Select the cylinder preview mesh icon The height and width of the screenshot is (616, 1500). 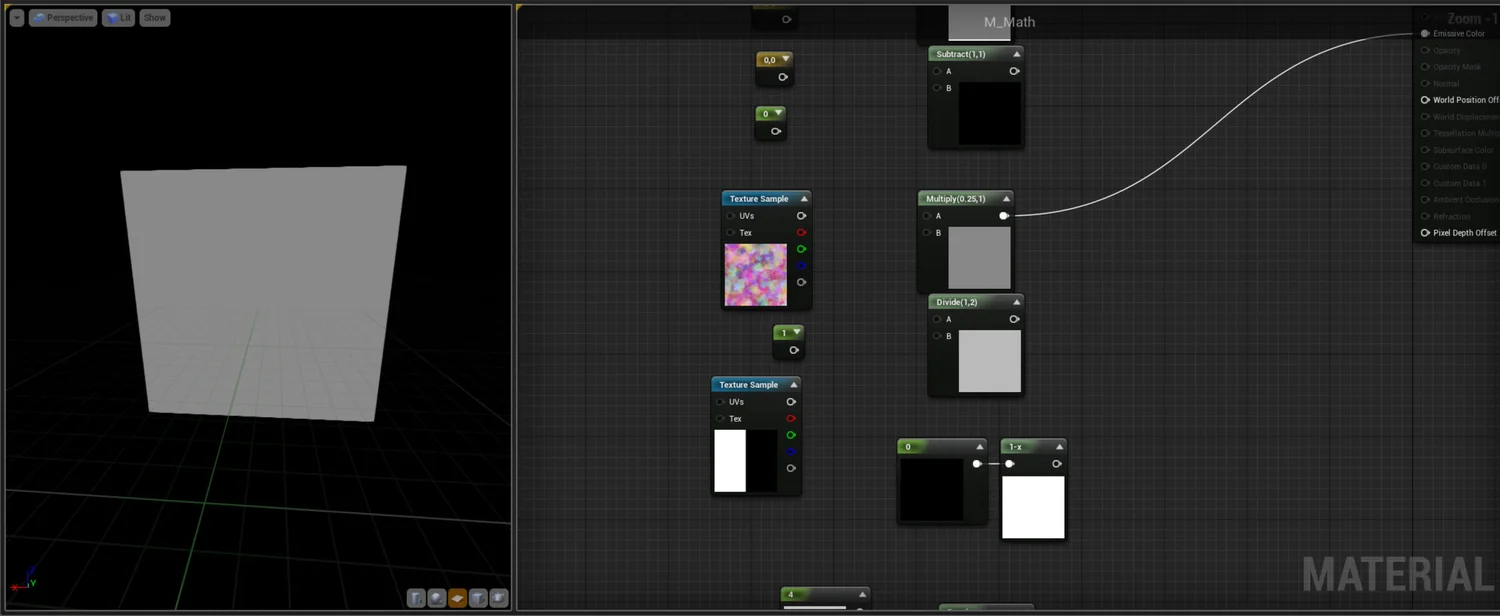click(417, 598)
